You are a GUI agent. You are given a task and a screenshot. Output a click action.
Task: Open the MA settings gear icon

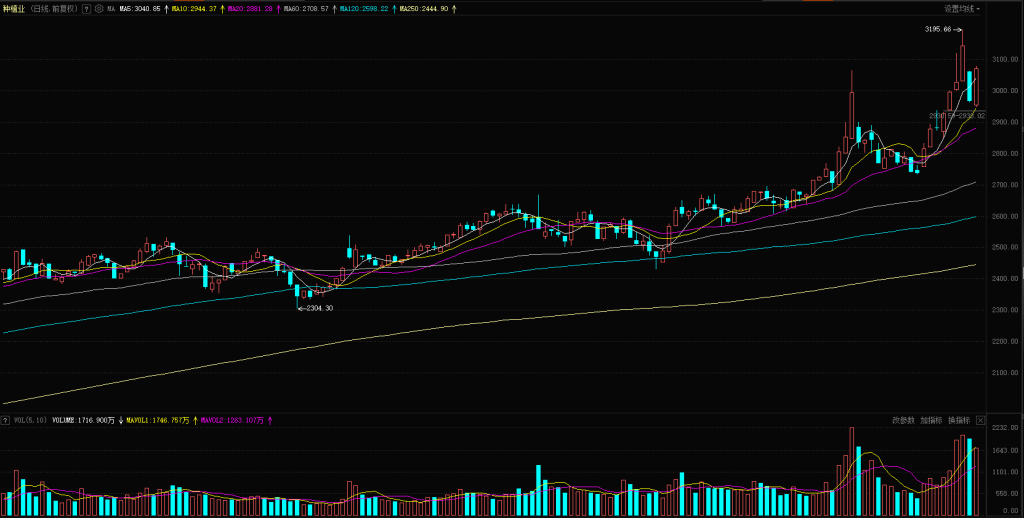[x=98, y=8]
